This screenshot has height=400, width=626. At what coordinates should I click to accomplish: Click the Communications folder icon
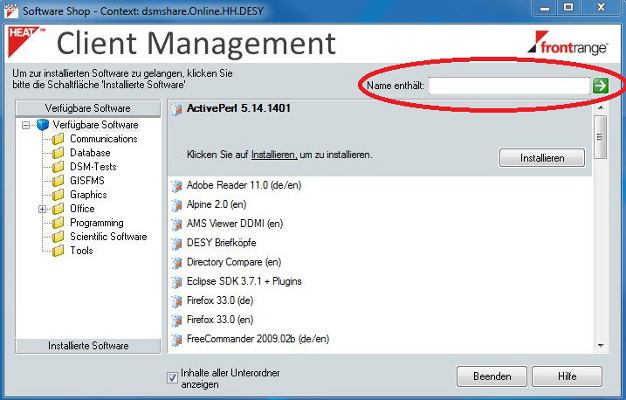tap(58, 139)
